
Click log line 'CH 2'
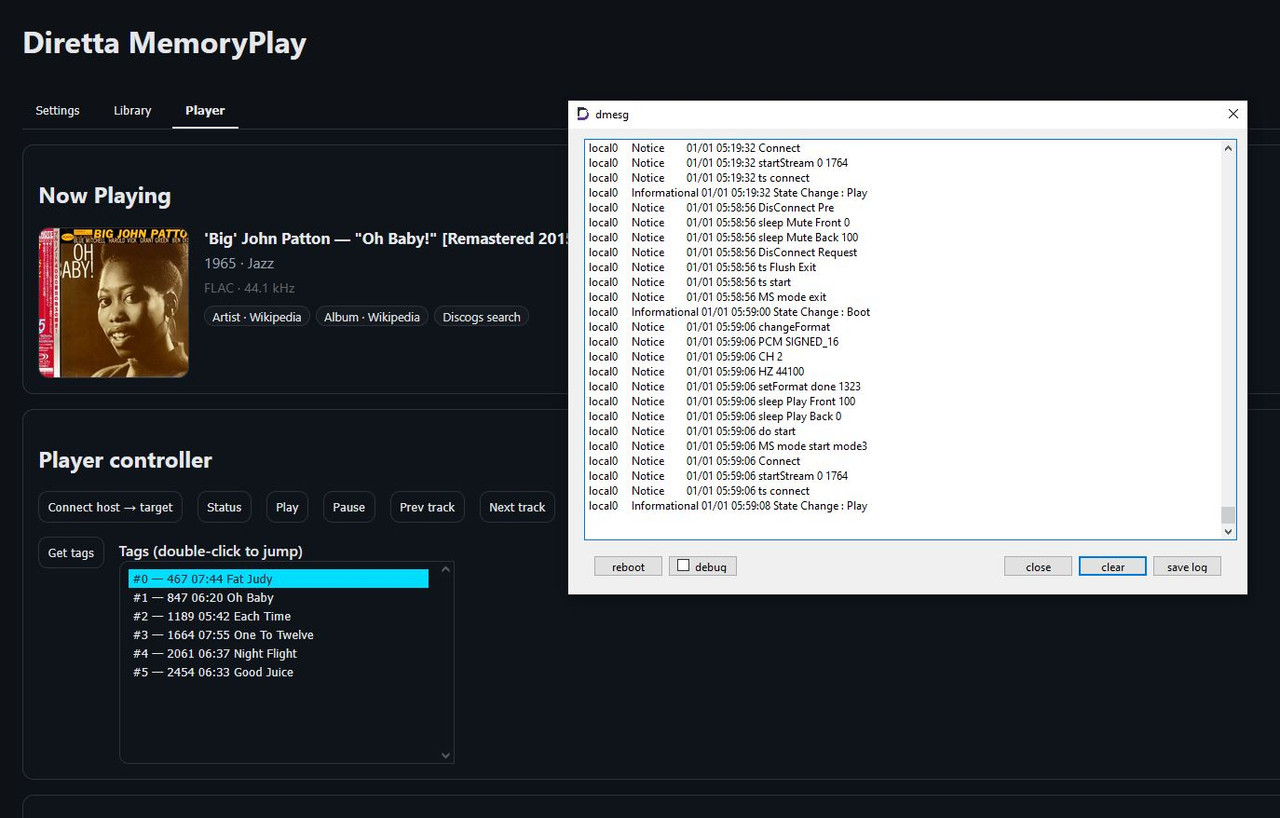[x=686, y=357]
